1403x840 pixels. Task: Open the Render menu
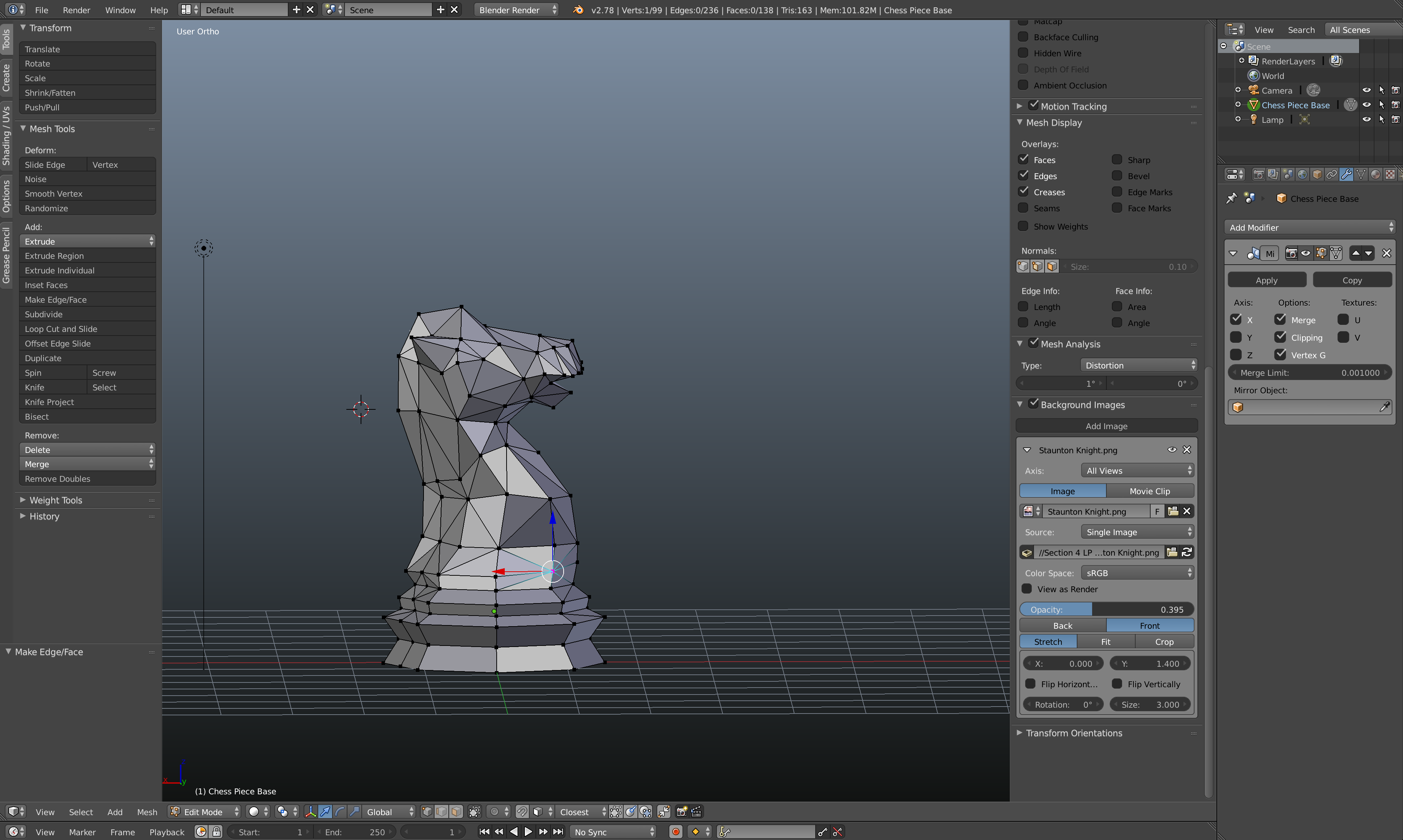point(76,10)
